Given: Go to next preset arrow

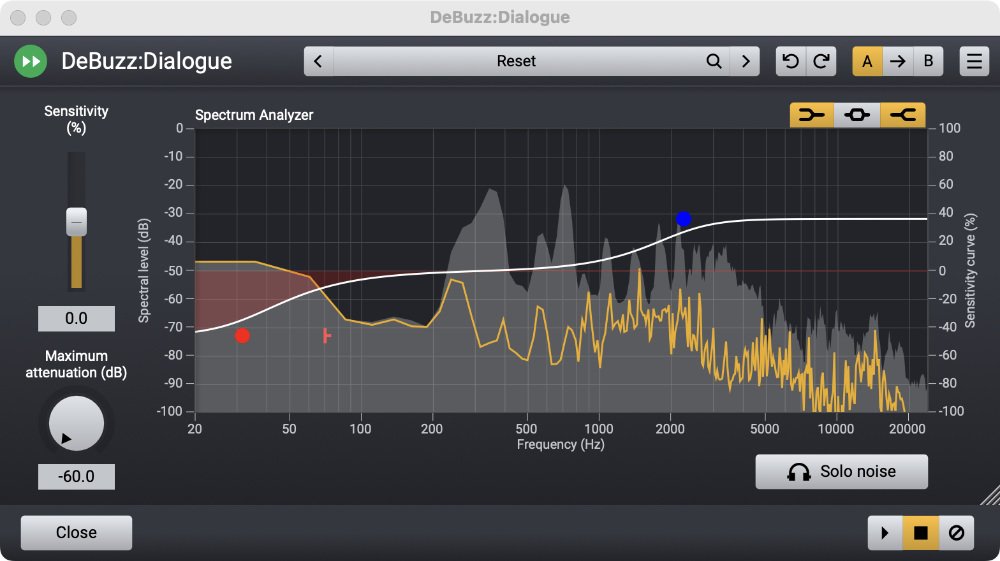Looking at the screenshot, I should [745, 61].
